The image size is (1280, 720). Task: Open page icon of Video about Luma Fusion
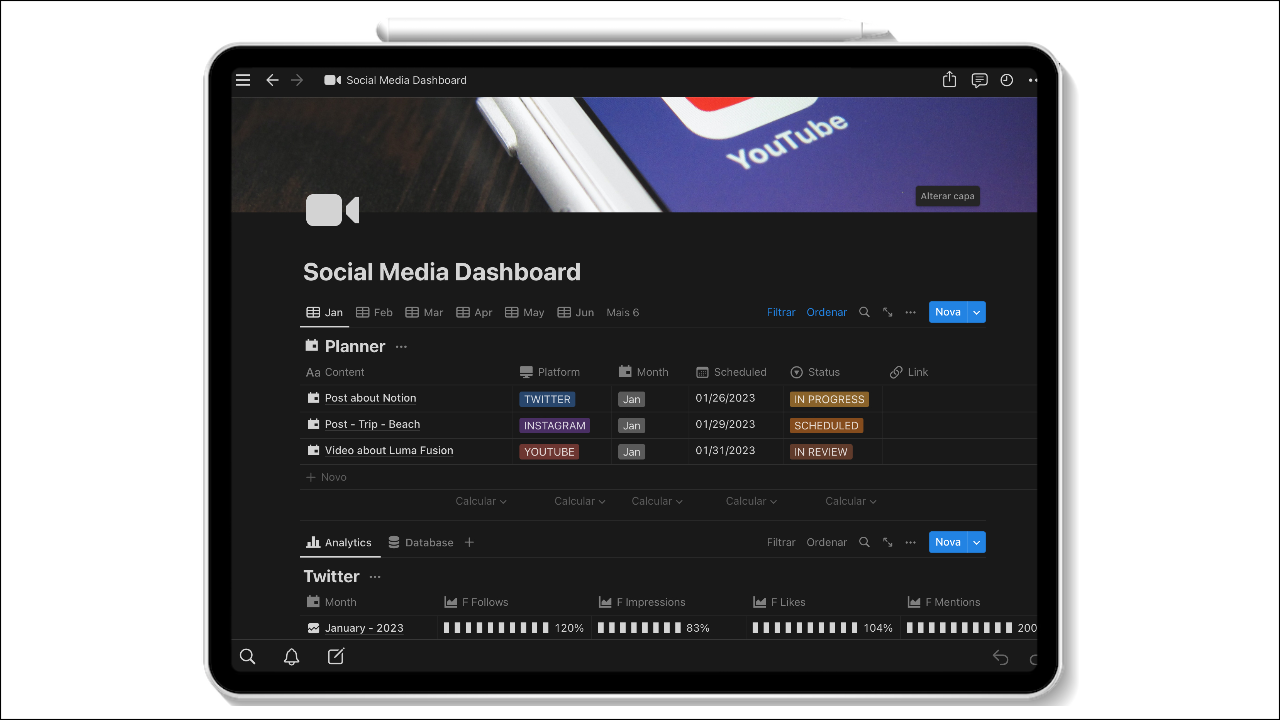(313, 450)
